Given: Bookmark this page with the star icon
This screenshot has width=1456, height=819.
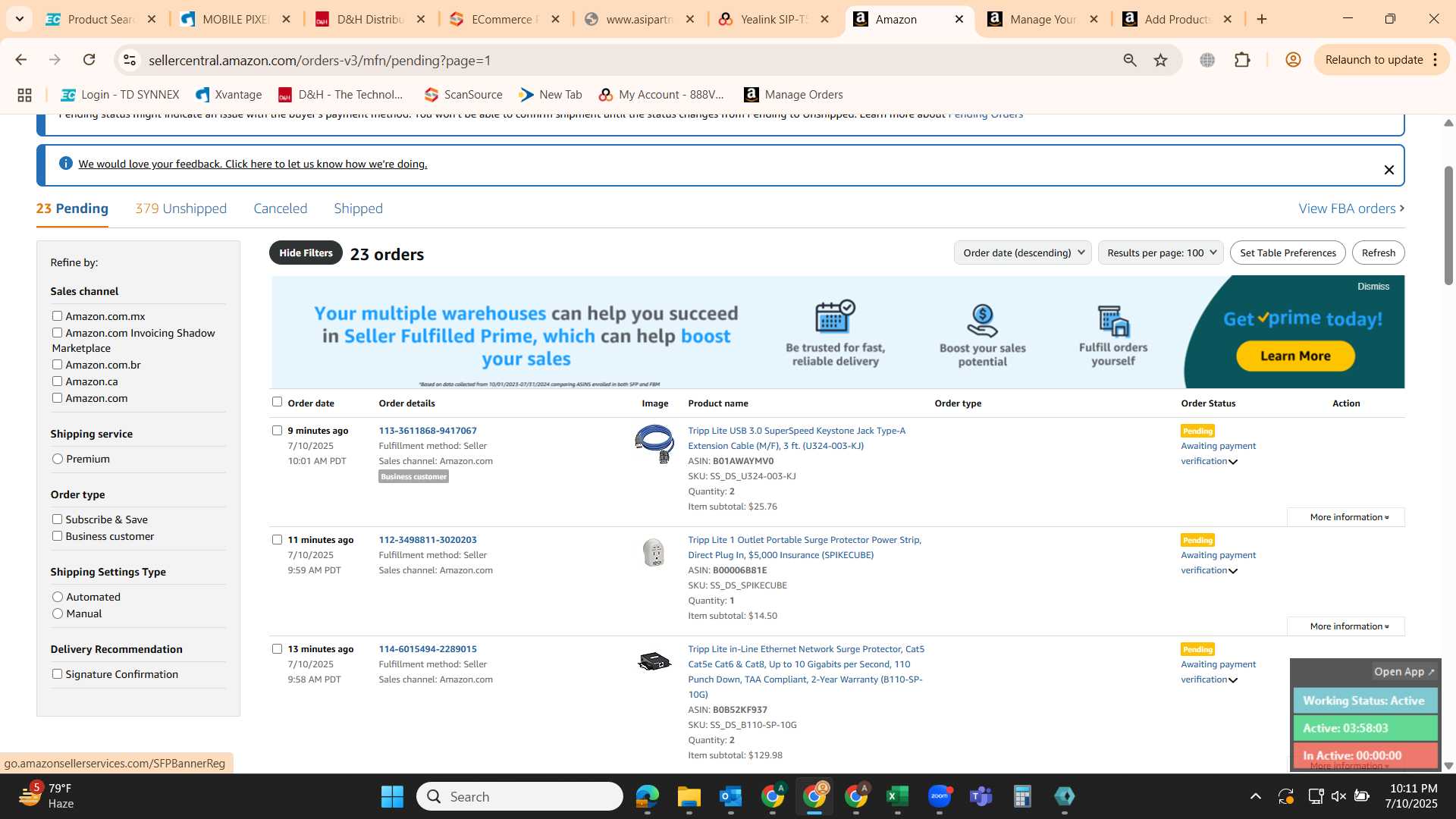Looking at the screenshot, I should tap(1160, 60).
